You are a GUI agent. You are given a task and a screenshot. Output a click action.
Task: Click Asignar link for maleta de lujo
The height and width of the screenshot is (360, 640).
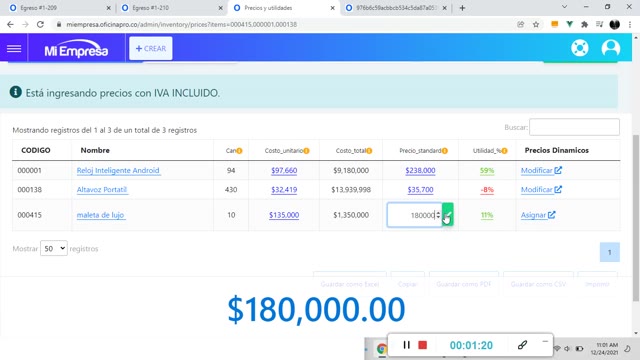click(x=538, y=215)
